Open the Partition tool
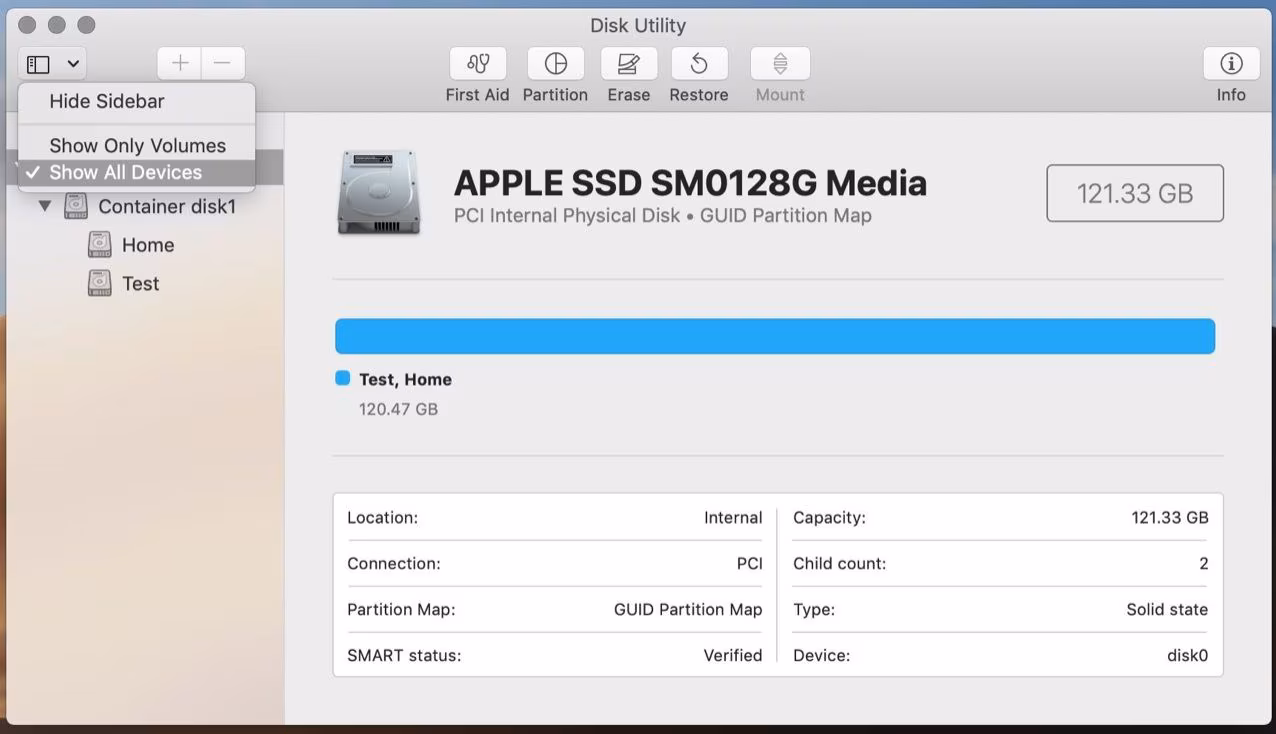This screenshot has height=734, width=1276. (x=555, y=64)
